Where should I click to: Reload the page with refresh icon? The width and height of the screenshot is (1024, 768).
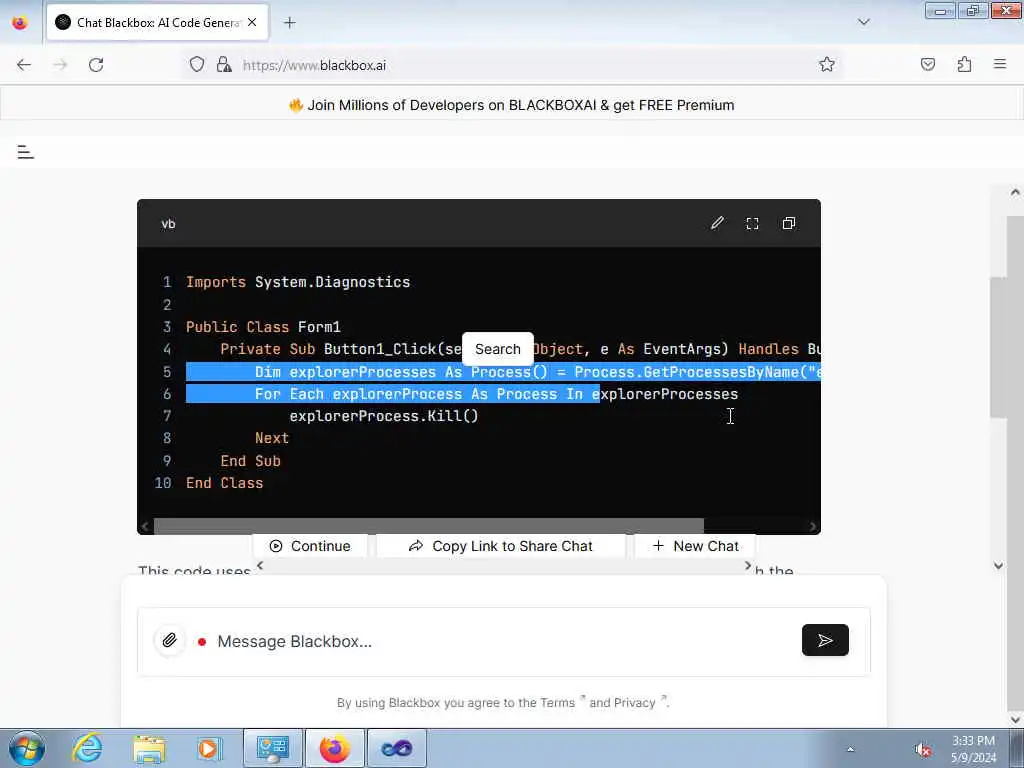tap(96, 65)
